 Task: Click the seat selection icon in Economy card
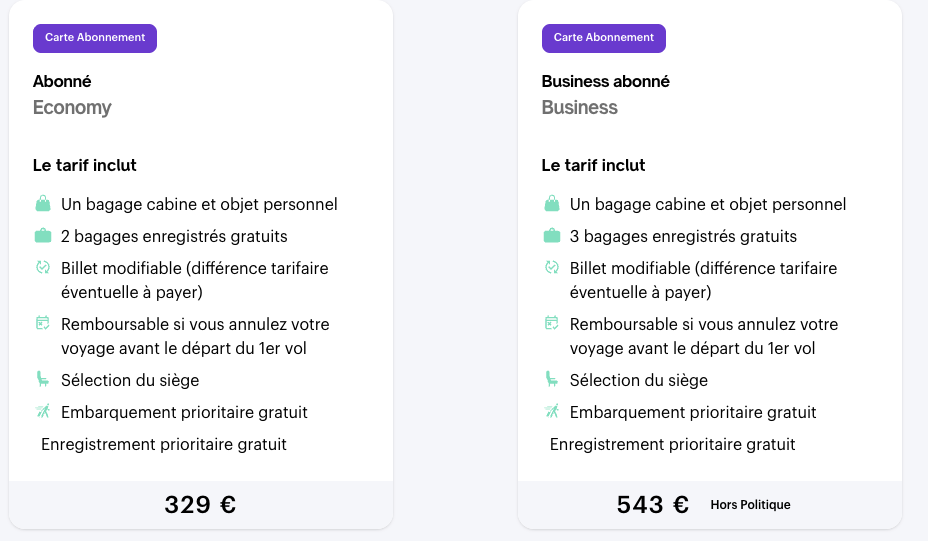tap(43, 379)
